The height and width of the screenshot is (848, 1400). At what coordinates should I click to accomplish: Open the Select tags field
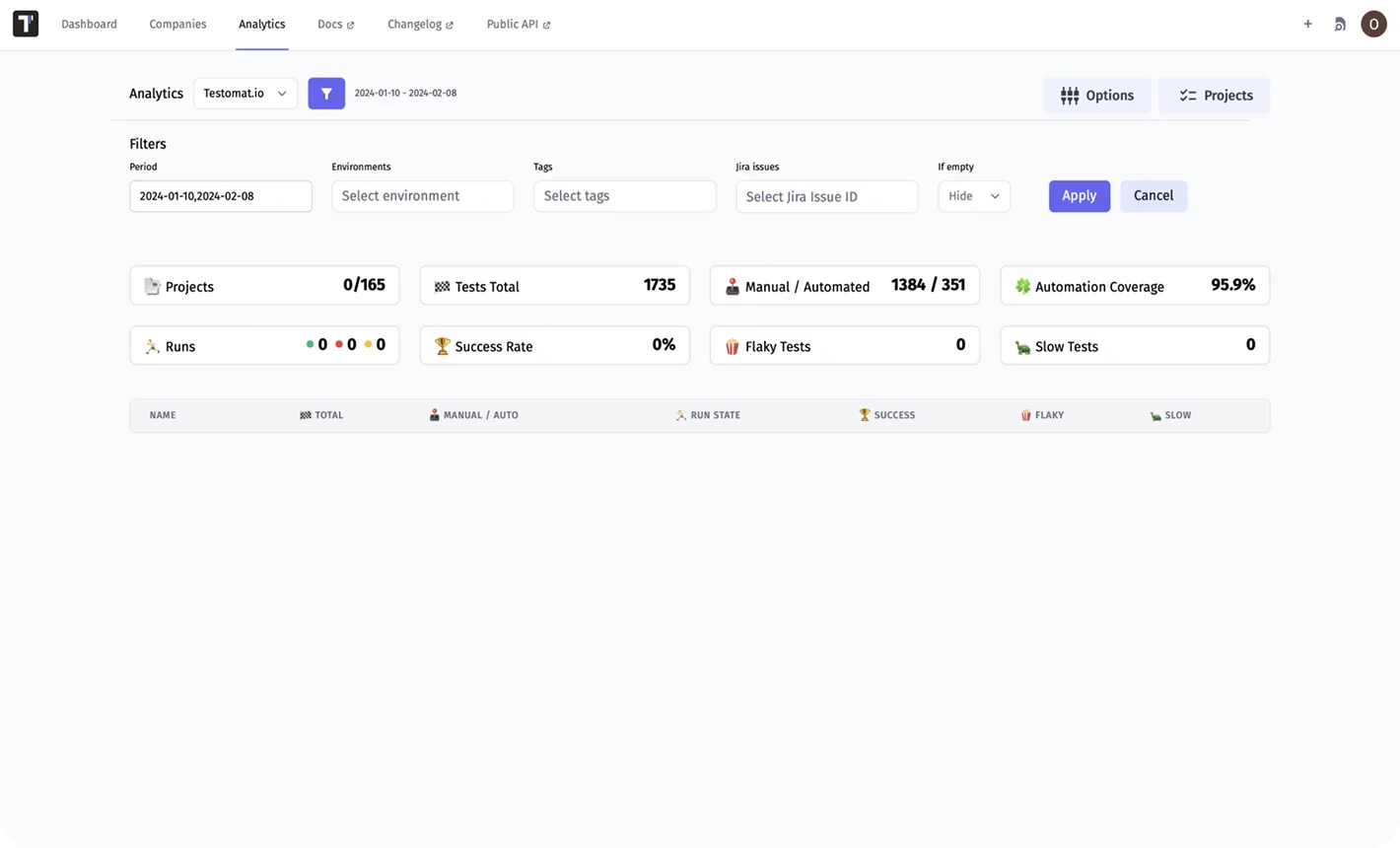coord(624,196)
